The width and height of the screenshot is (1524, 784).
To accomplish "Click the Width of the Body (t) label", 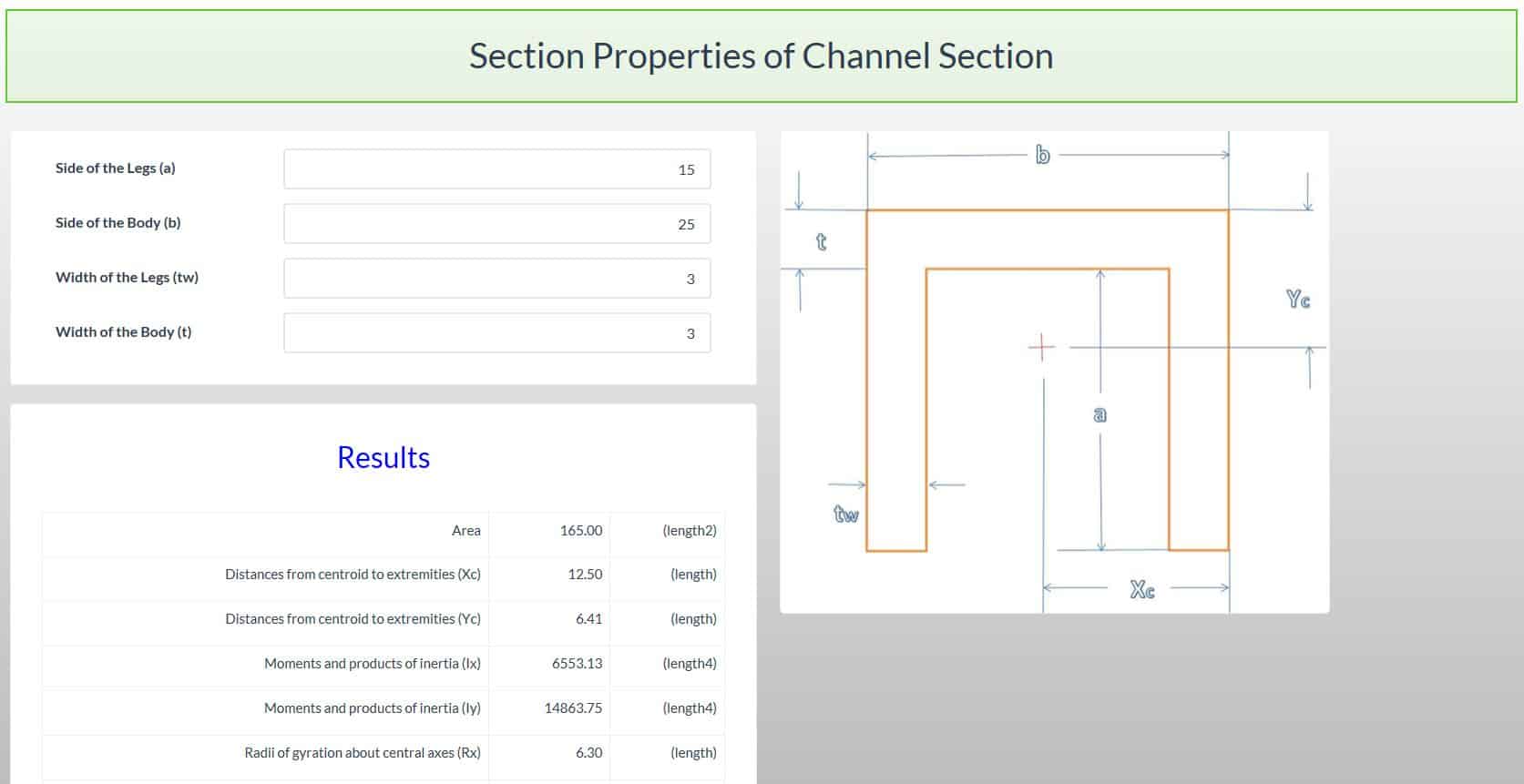I will 124,332.
